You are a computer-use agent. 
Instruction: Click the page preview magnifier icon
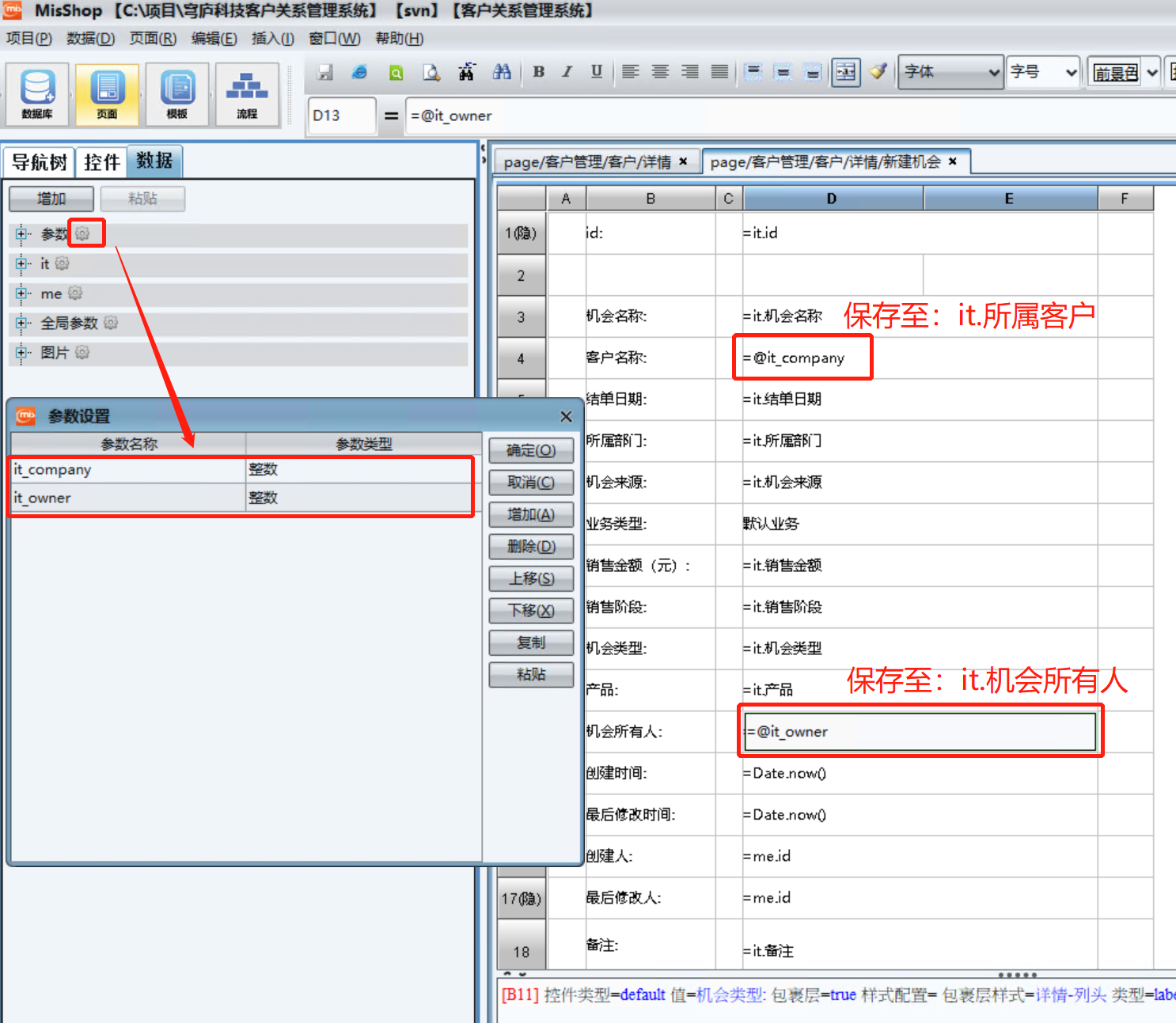coord(431,73)
